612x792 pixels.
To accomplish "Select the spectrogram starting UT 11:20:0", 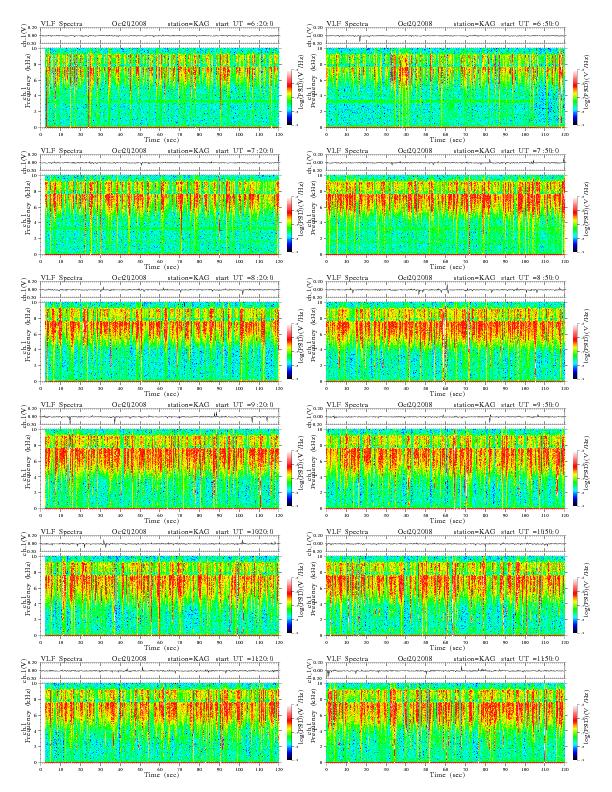I will click(x=160, y=723).
